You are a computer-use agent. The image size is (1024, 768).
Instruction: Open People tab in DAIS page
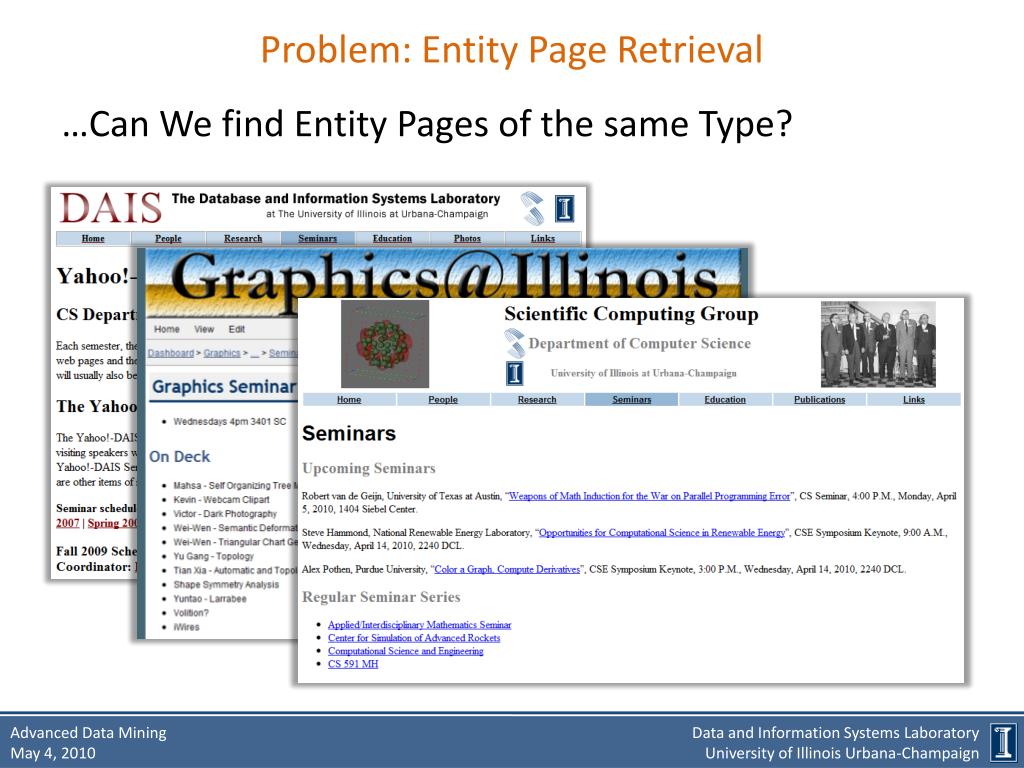click(x=168, y=238)
